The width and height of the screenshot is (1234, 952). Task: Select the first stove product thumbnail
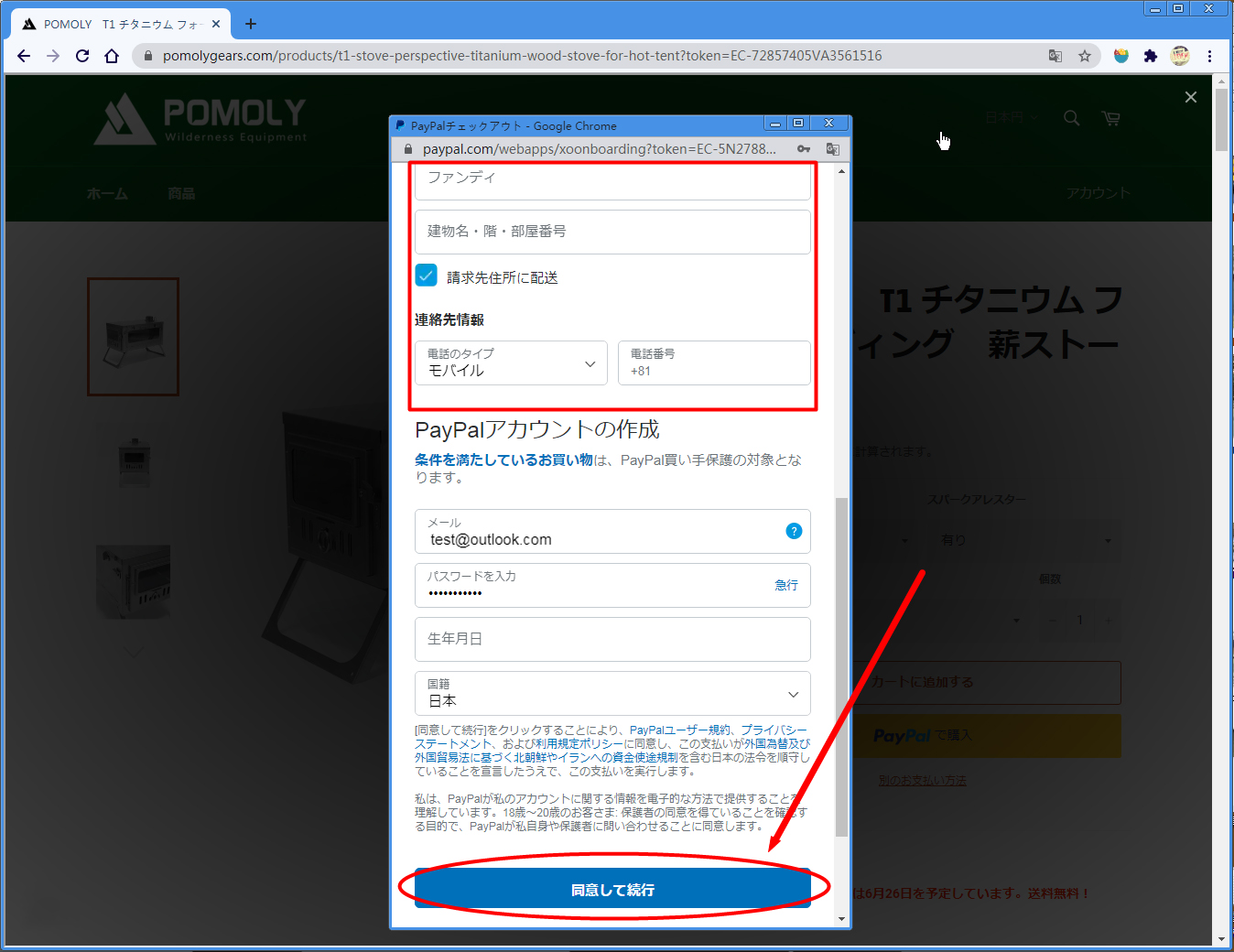click(134, 337)
